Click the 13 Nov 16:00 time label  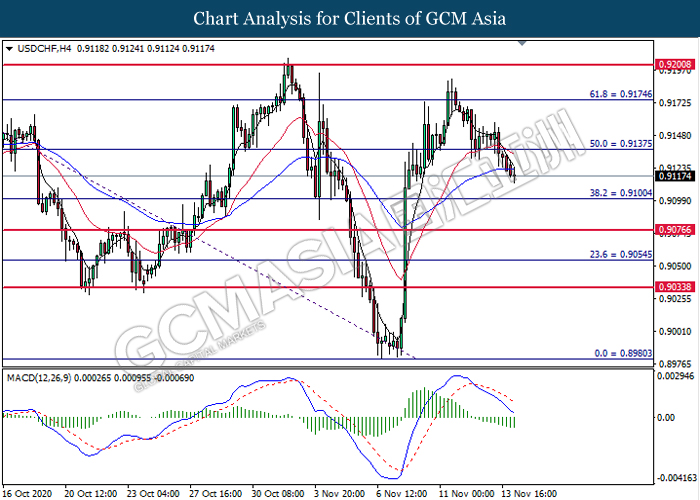click(x=529, y=493)
